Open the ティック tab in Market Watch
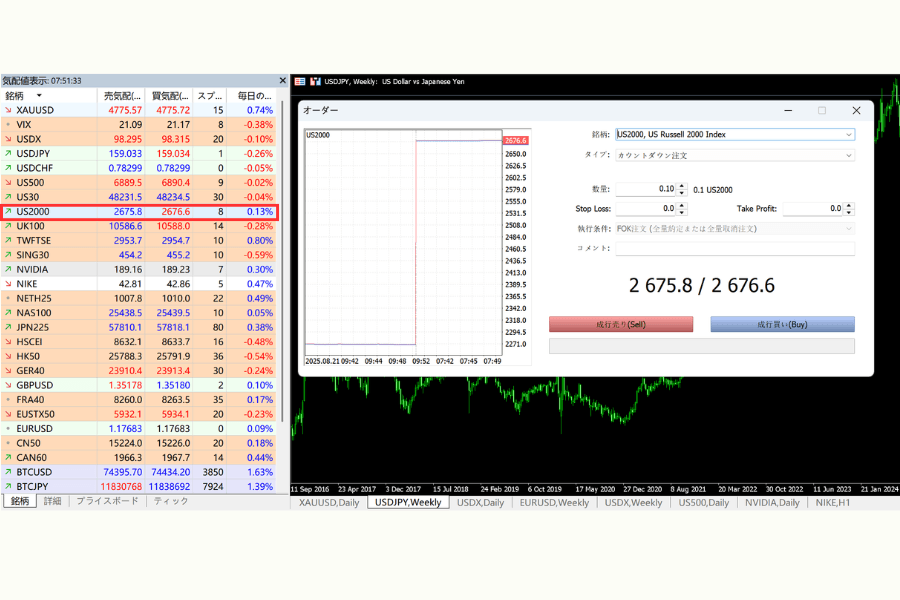 tap(170, 501)
